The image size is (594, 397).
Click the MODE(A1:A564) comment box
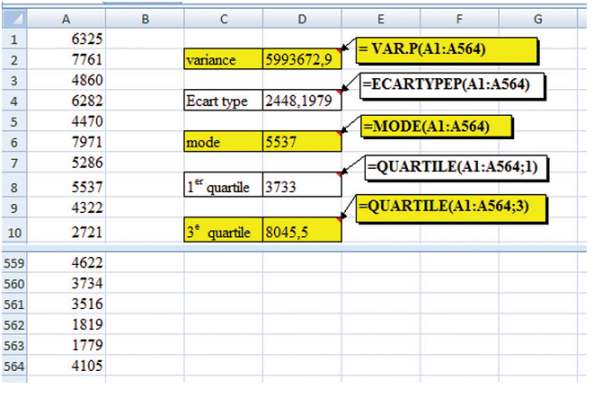436,127
